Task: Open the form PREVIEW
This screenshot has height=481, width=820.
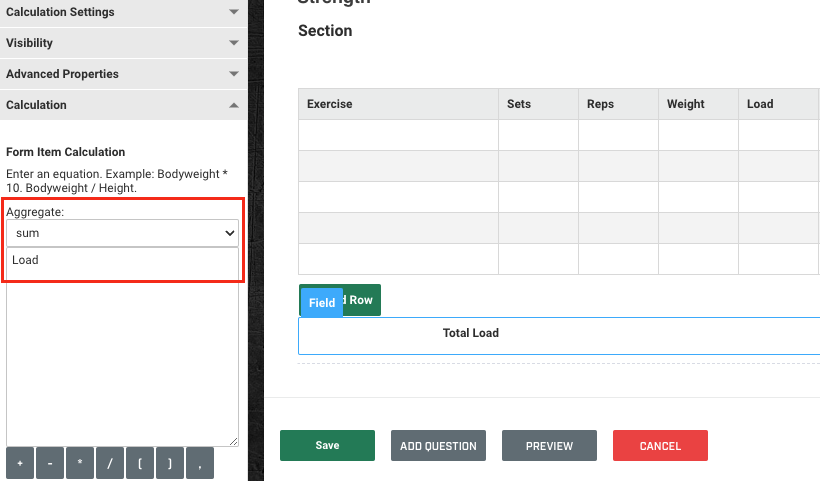Action: click(x=549, y=446)
